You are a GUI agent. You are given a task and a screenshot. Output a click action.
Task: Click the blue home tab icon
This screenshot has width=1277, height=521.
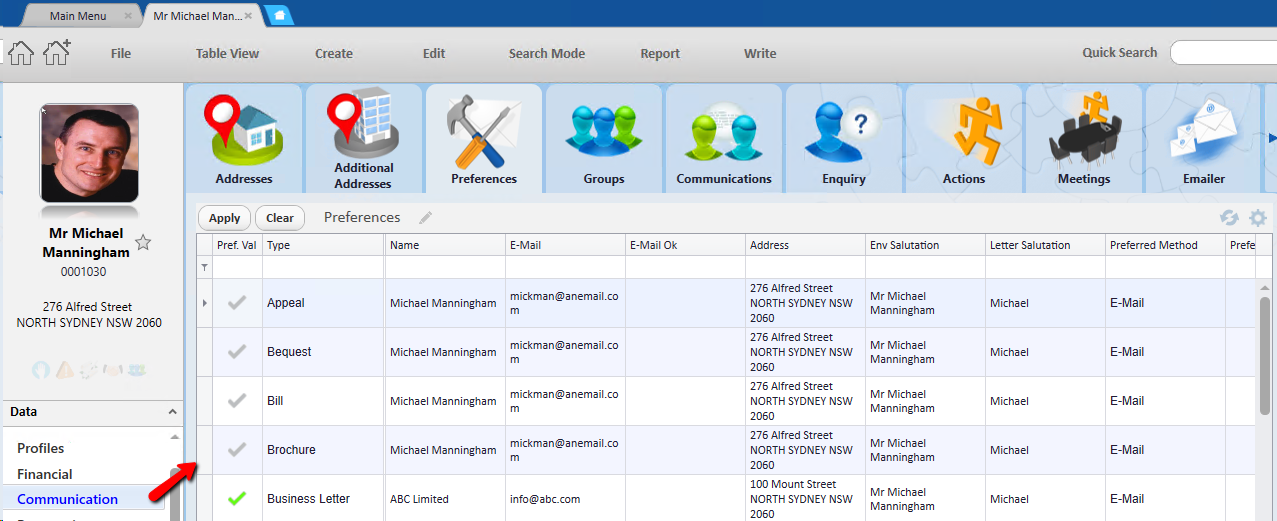pyautogui.click(x=279, y=15)
